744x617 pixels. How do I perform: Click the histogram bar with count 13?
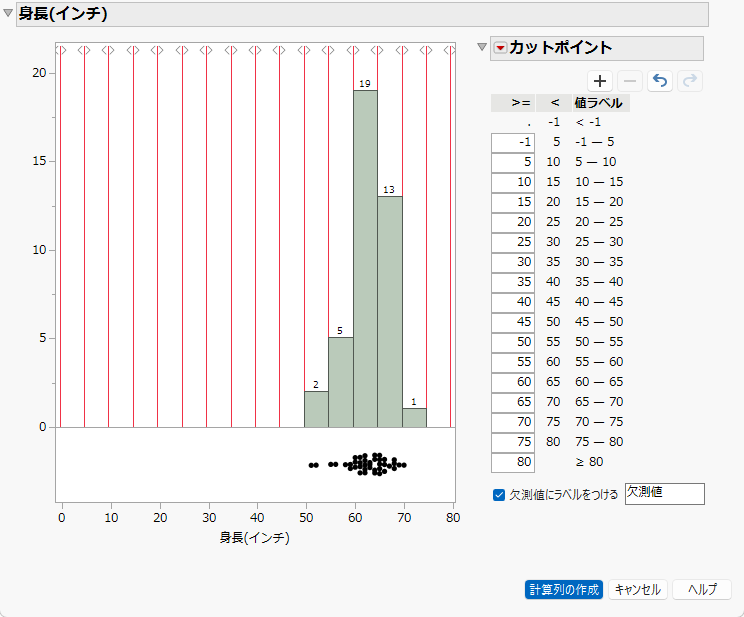click(x=390, y=312)
